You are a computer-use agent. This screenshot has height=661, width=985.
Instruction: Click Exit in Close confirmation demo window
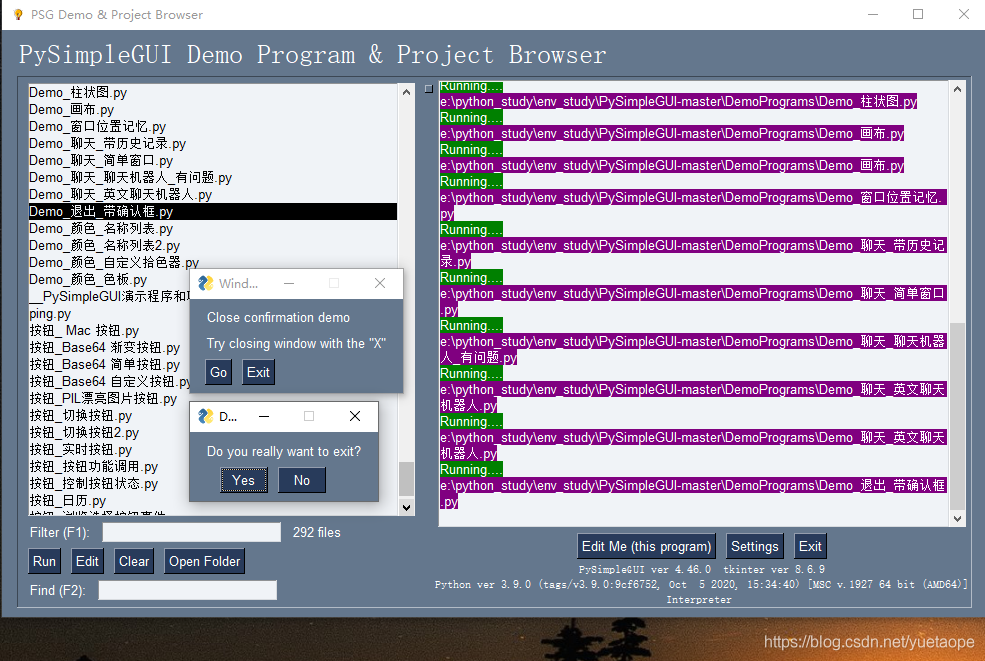pyautogui.click(x=258, y=372)
